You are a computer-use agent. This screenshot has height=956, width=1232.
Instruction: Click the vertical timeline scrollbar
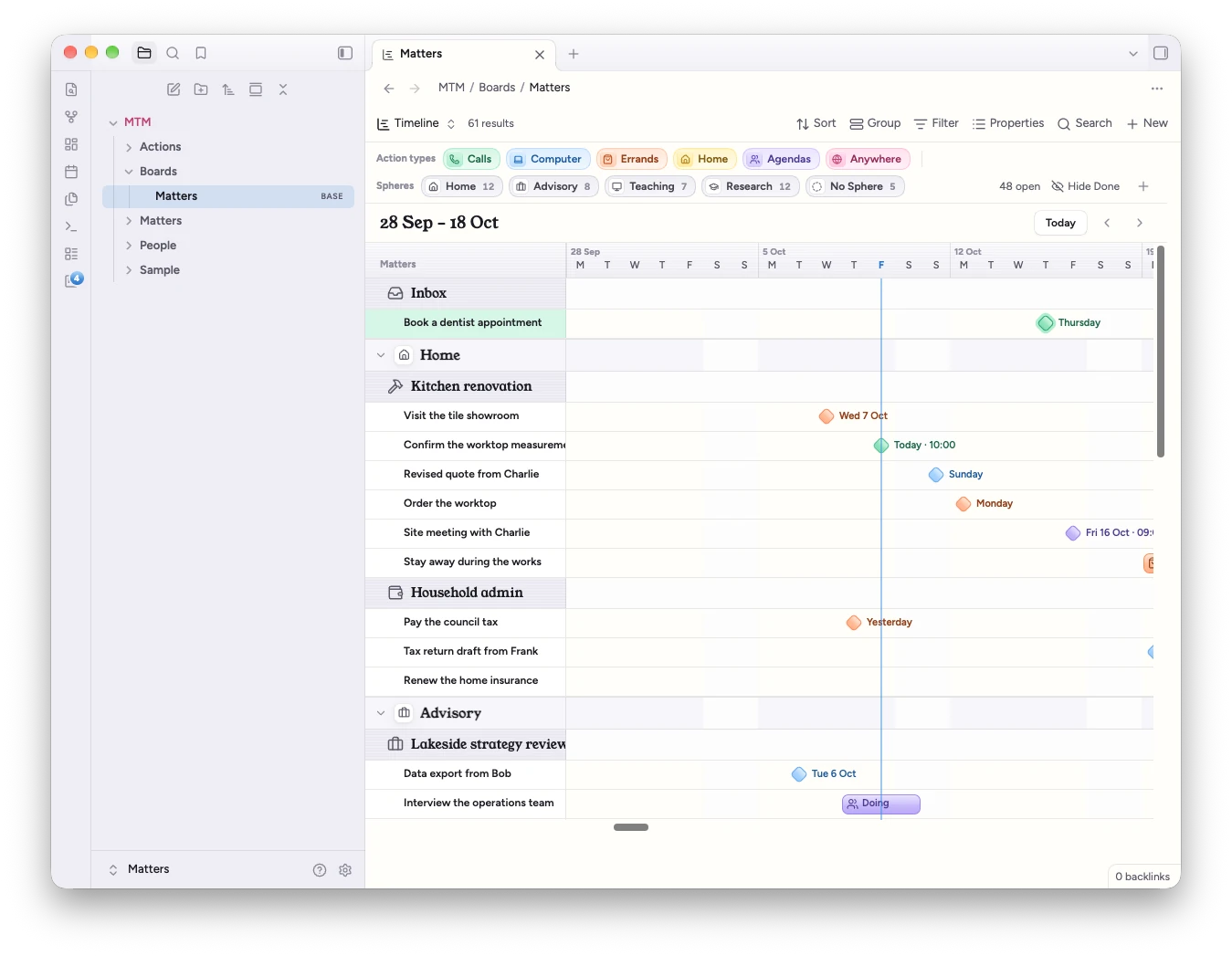pos(1161,352)
